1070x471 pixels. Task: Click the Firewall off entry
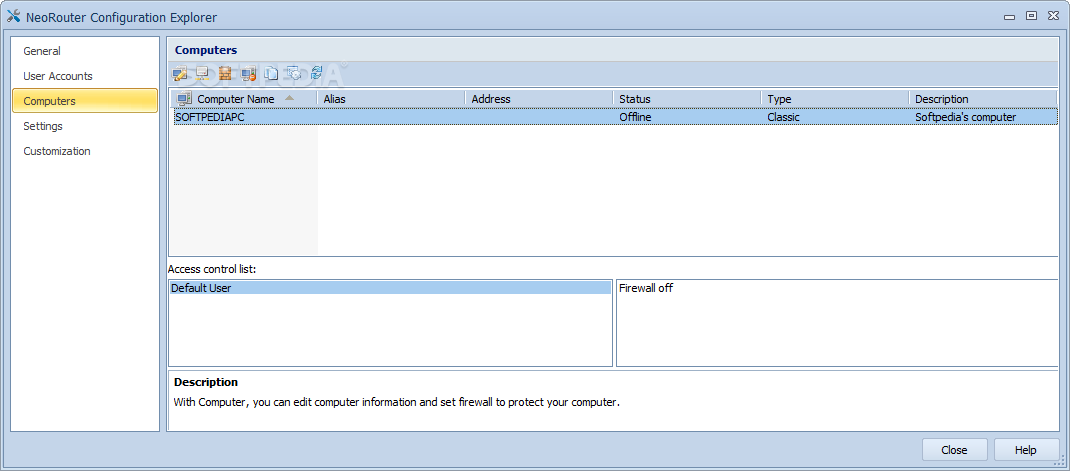click(x=646, y=288)
